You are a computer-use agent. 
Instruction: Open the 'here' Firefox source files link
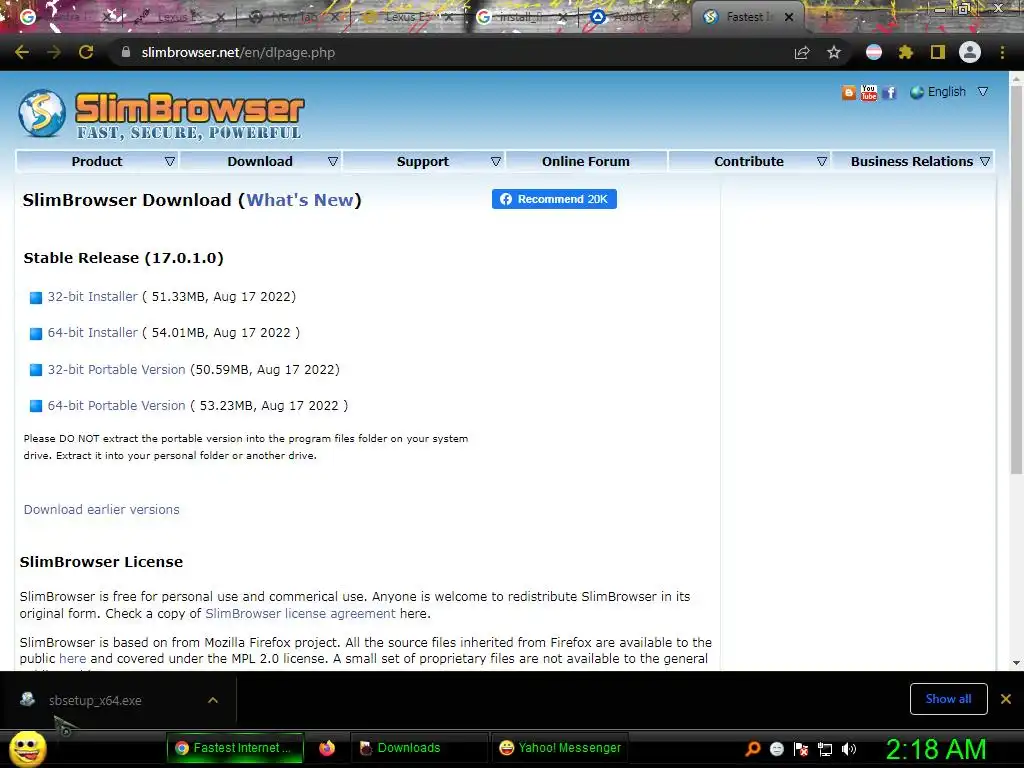click(72, 658)
